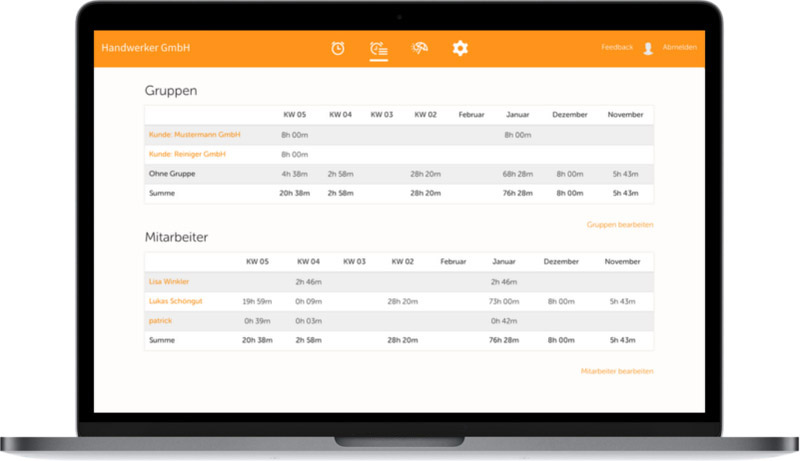Click the 0h 42m cell for patrick

tap(504, 321)
